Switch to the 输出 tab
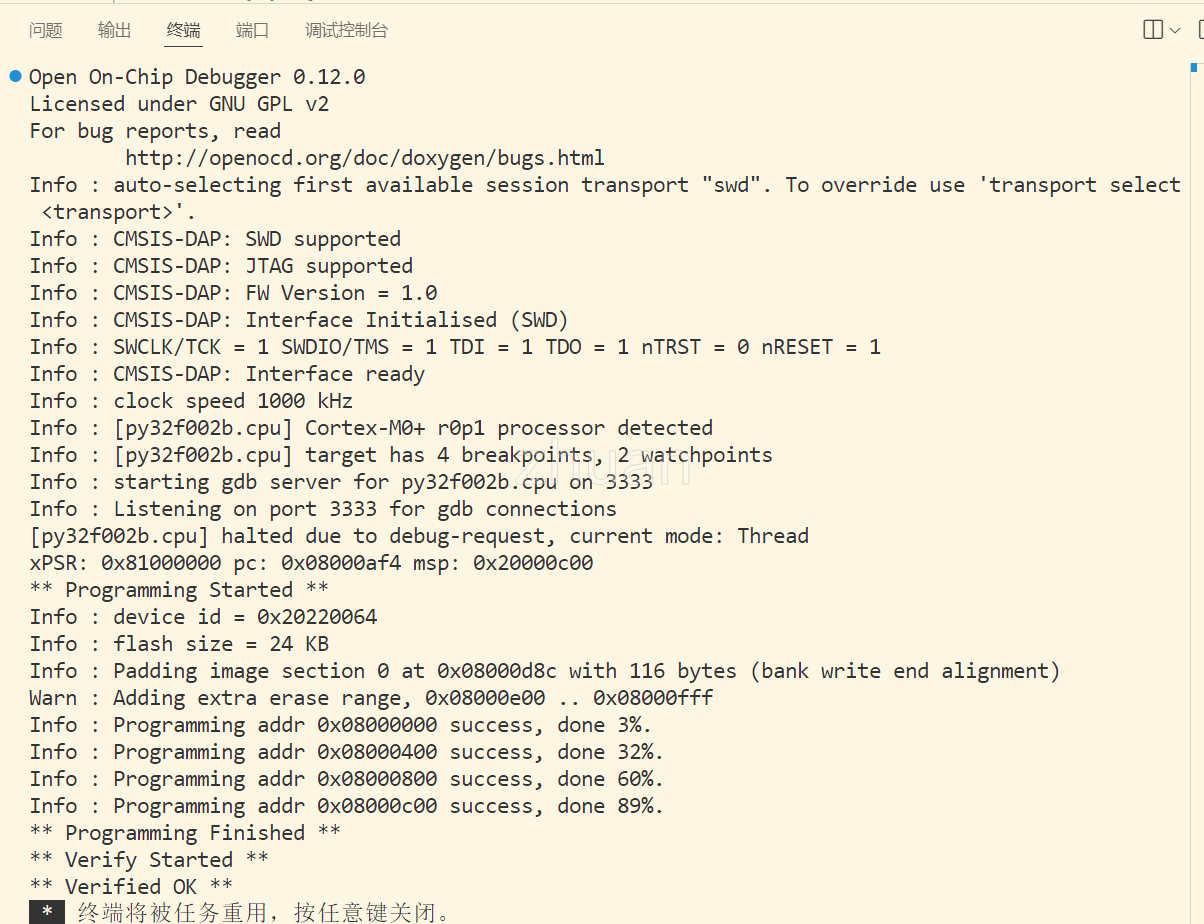 (114, 30)
